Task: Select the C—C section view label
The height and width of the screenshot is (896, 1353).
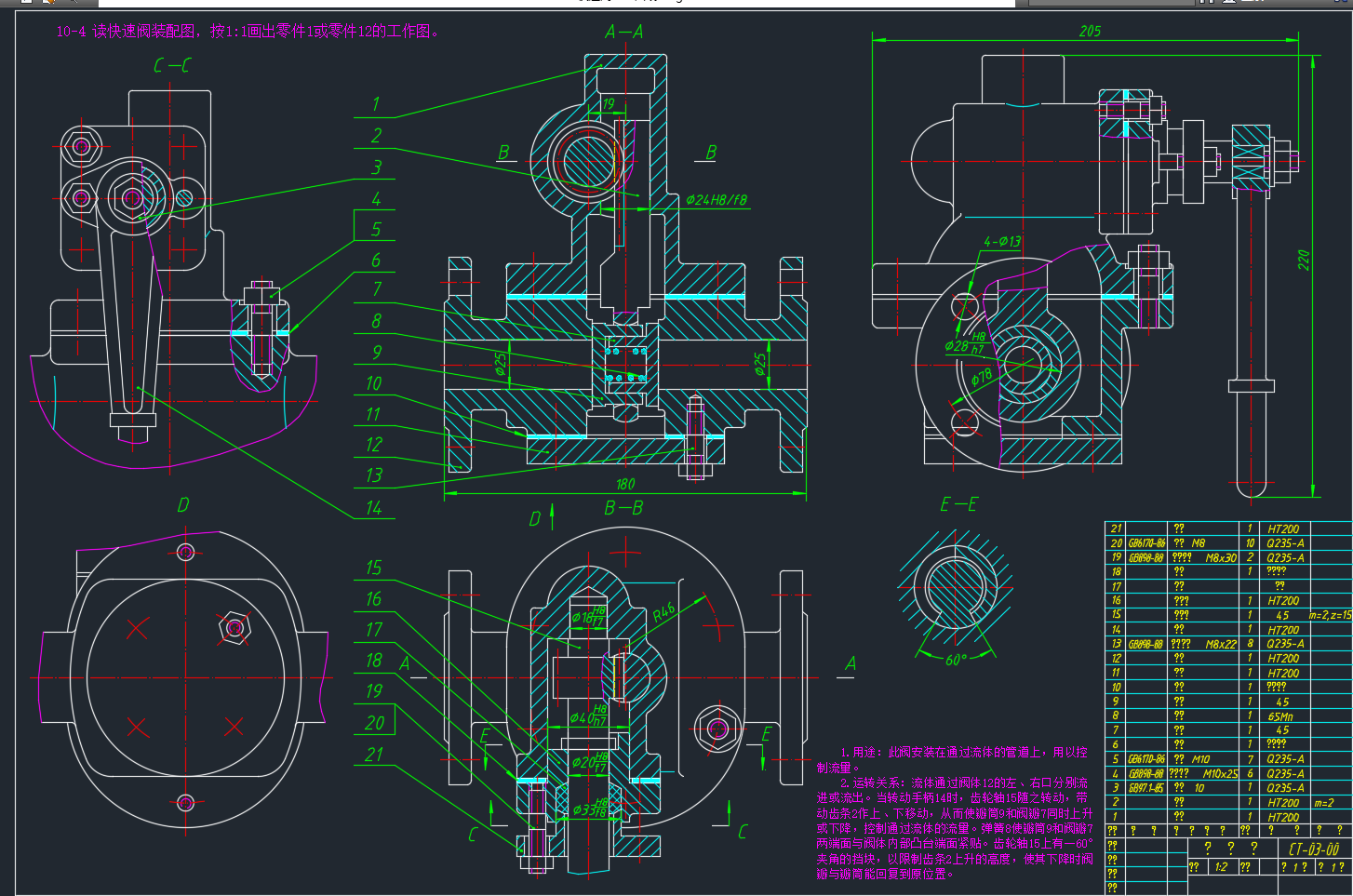Action: click(x=172, y=66)
